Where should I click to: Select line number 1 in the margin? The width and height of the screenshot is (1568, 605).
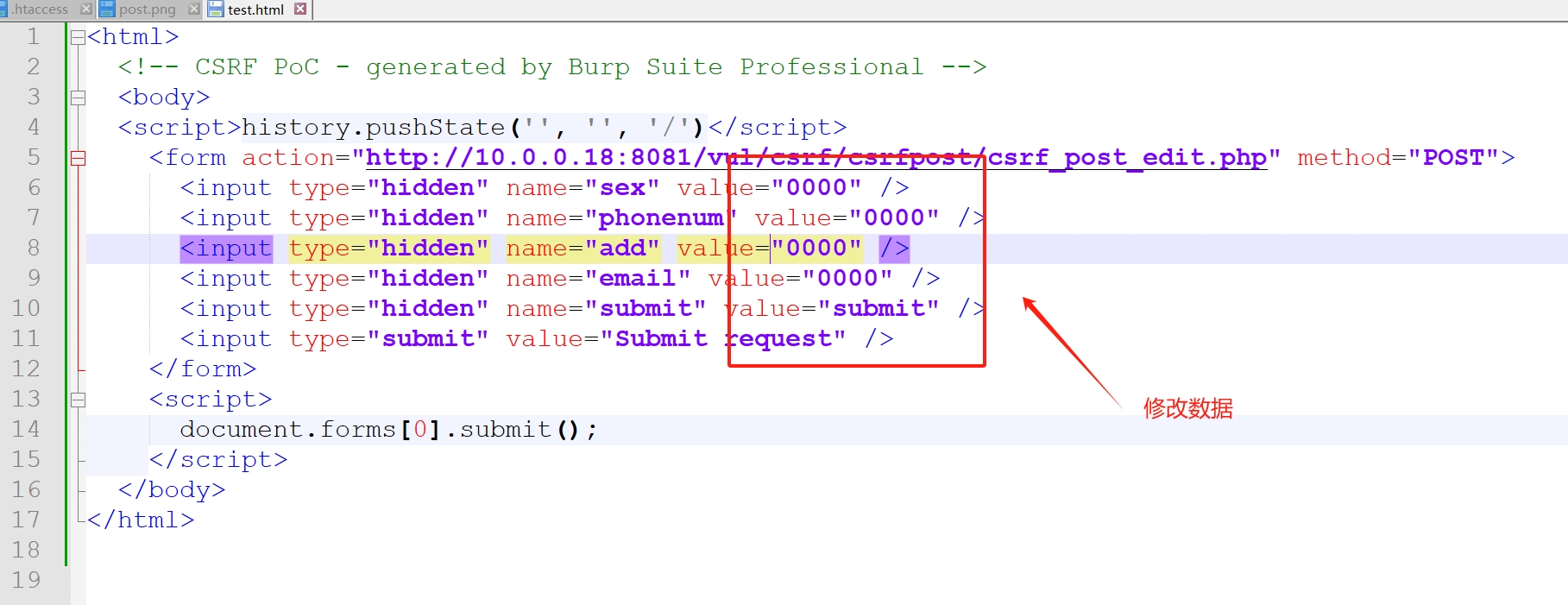[33, 36]
